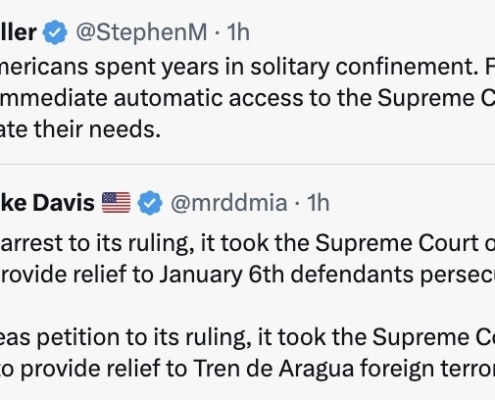Viewport: 495px width, 400px height.
Task: Click the divider line between the two posts
Action: click(247, 164)
